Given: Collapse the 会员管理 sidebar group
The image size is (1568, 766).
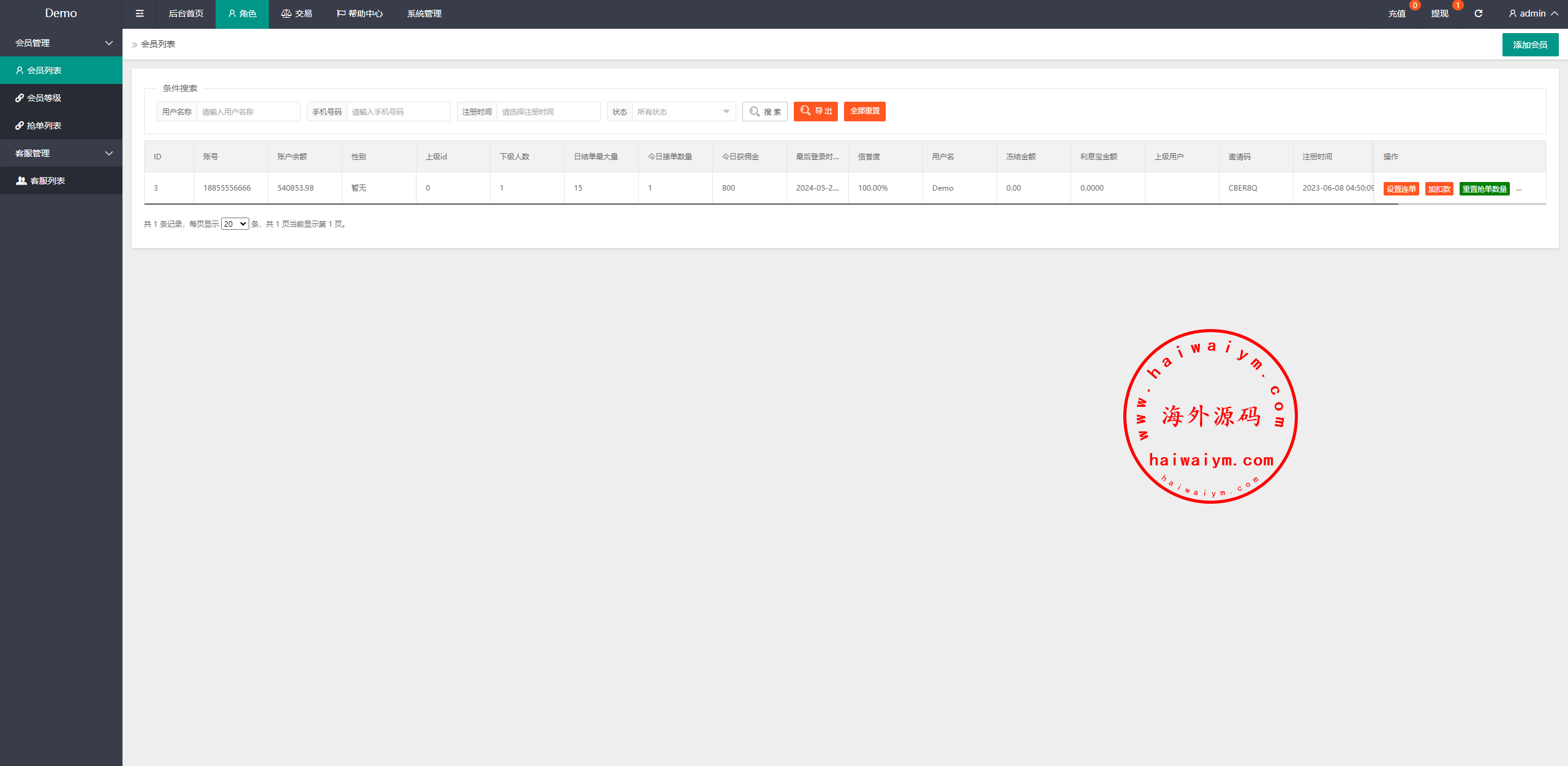Looking at the screenshot, I should coord(61,43).
